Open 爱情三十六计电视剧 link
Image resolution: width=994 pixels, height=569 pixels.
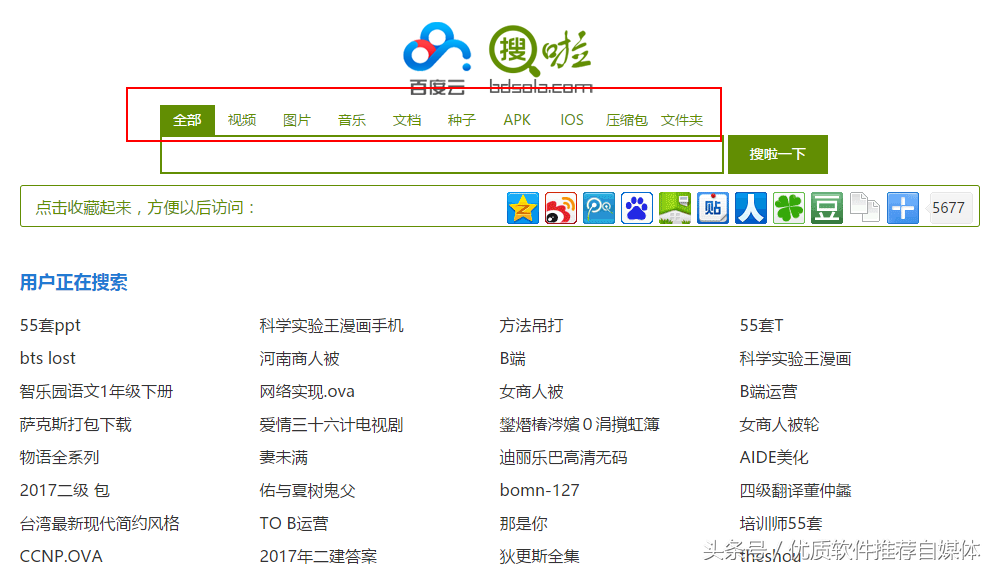[x=331, y=425]
